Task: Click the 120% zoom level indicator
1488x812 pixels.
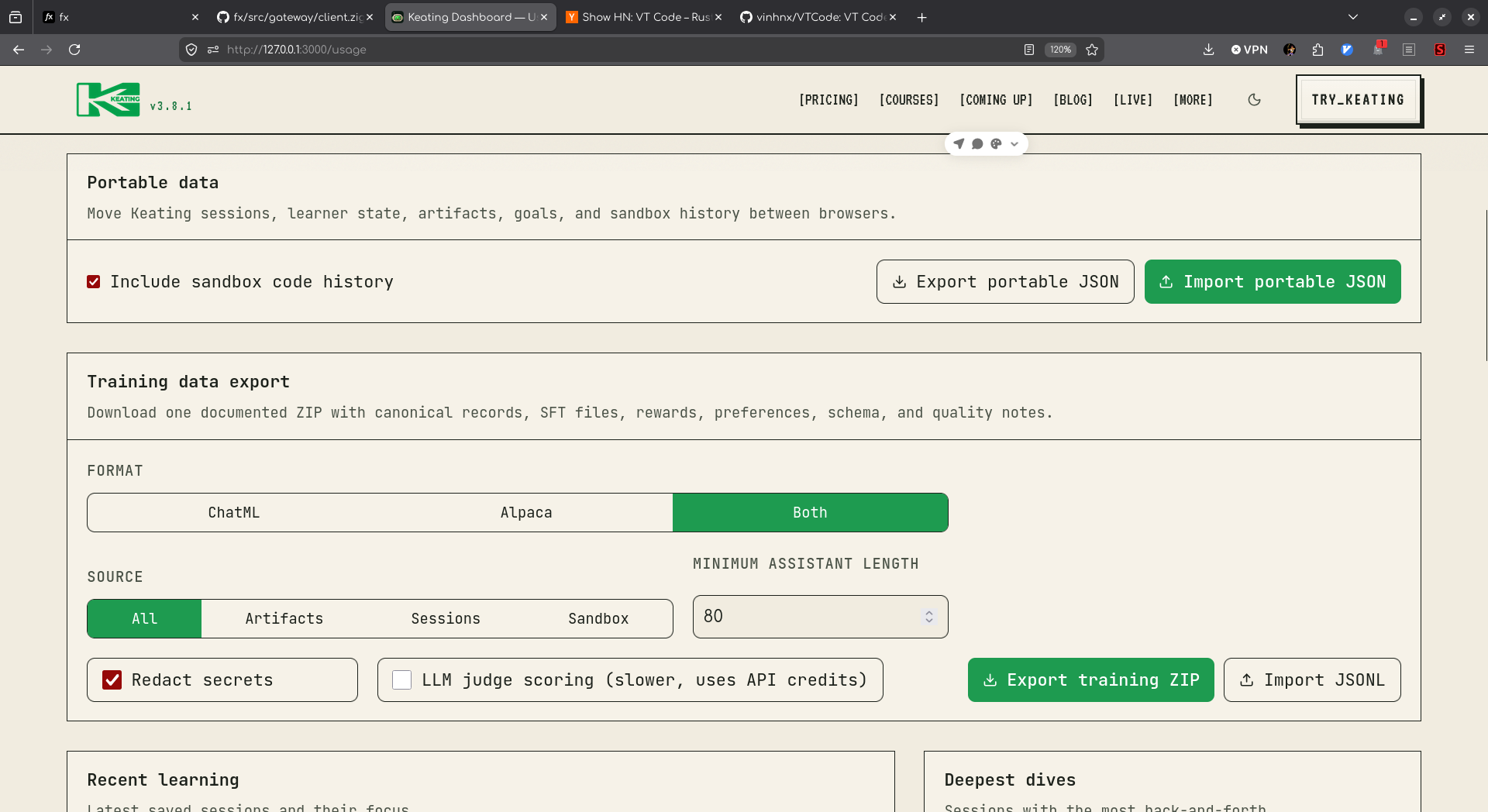Action: pyautogui.click(x=1060, y=50)
